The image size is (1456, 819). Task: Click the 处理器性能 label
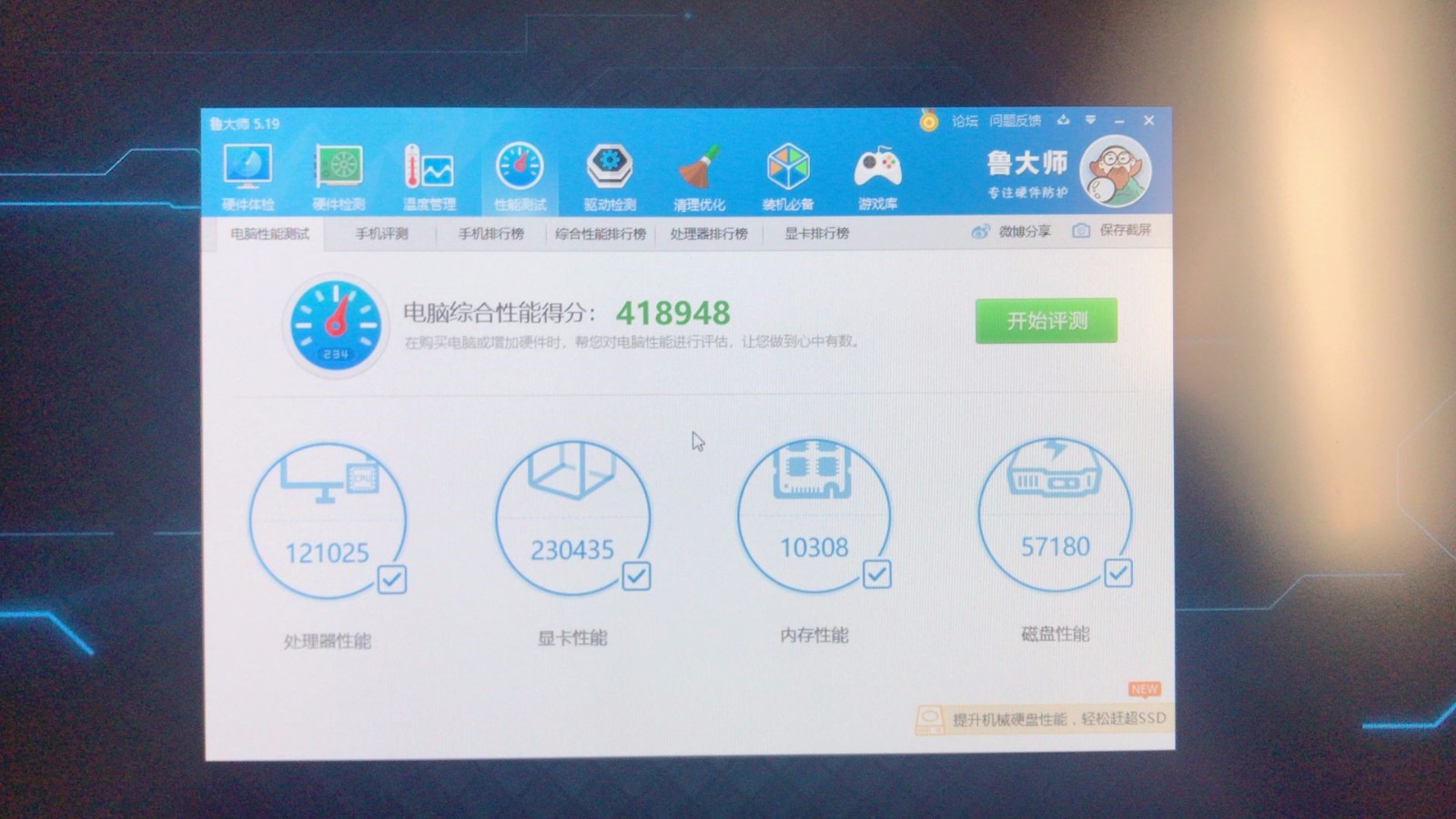pyautogui.click(x=327, y=642)
